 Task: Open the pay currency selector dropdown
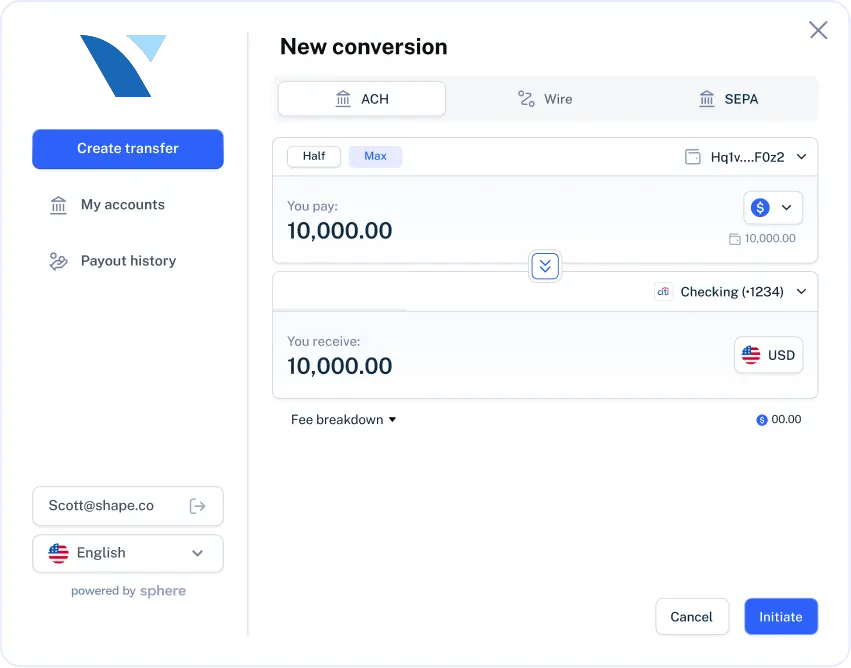(773, 207)
